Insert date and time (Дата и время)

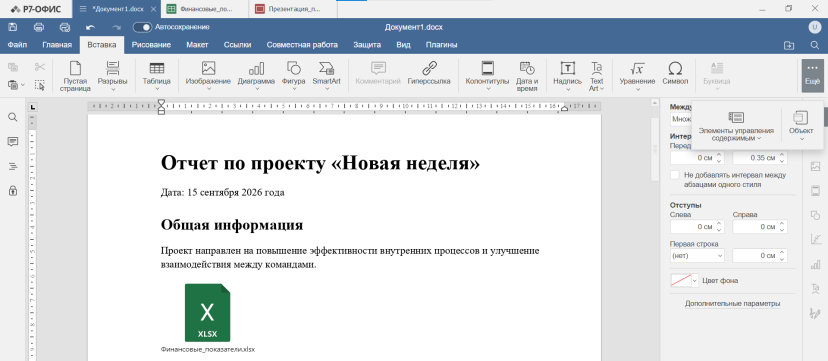click(526, 77)
